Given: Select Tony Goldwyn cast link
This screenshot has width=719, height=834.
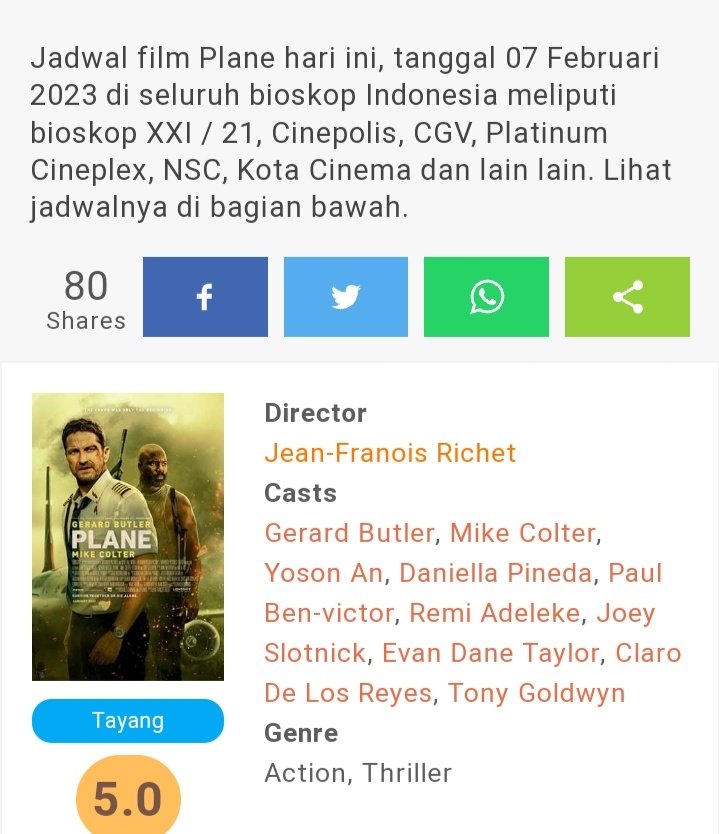Looking at the screenshot, I should [536, 693].
